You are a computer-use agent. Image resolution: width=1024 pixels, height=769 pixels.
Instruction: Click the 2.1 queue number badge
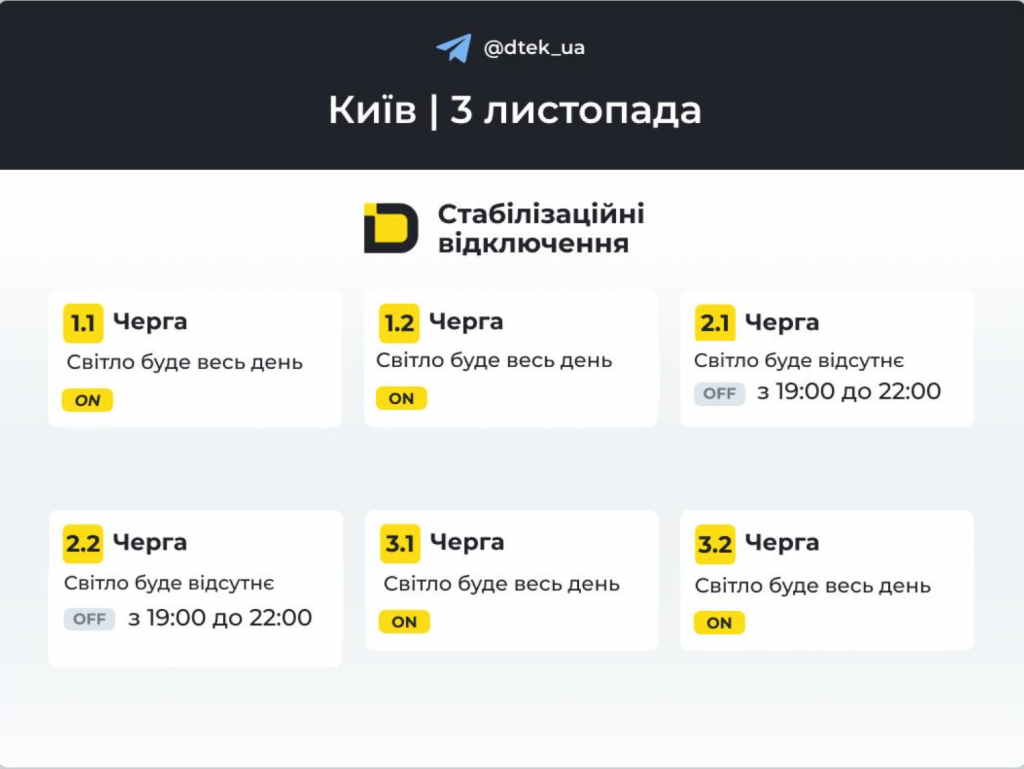(715, 323)
